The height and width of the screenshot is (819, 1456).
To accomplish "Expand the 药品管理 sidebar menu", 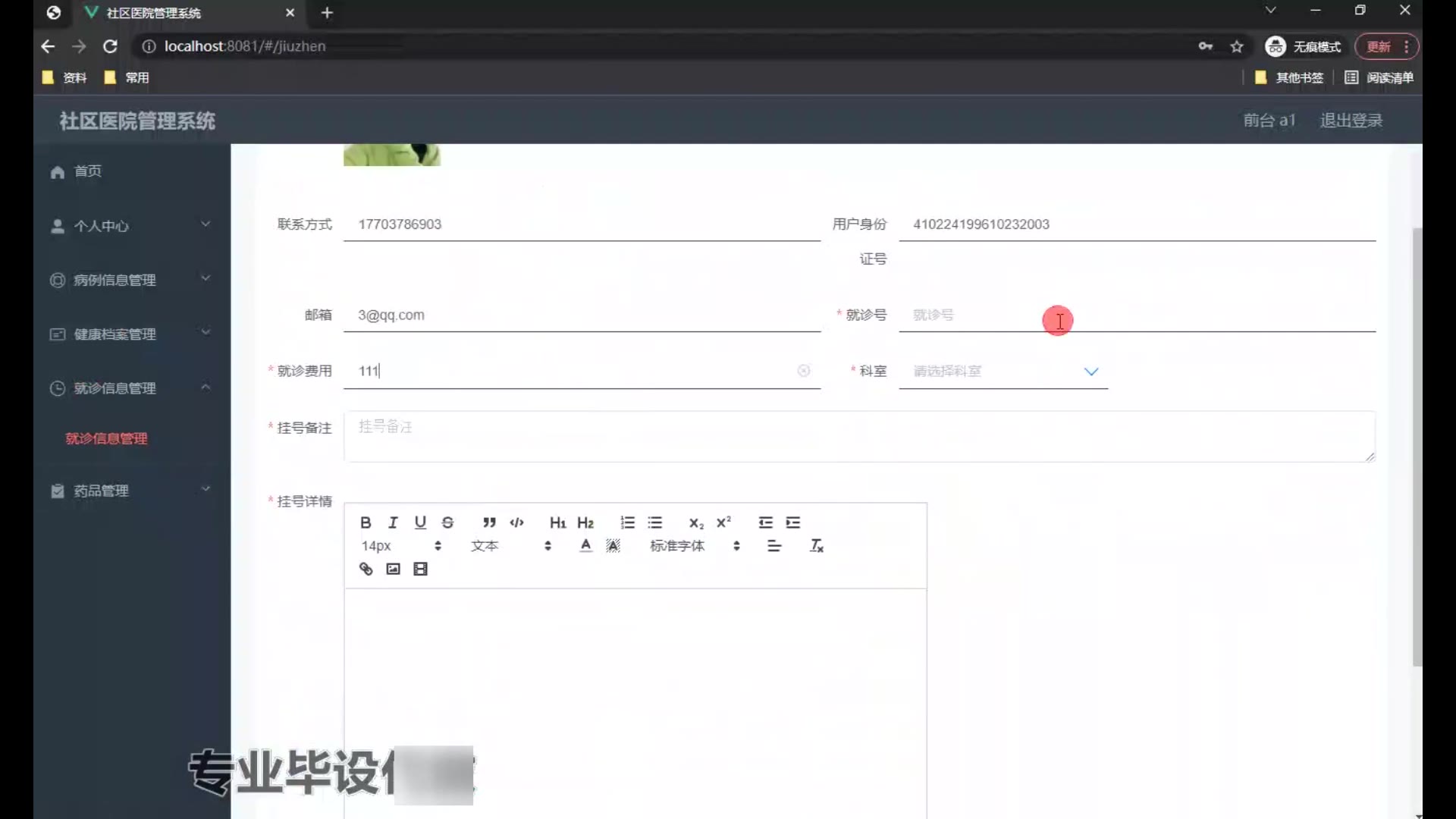I will [x=131, y=491].
